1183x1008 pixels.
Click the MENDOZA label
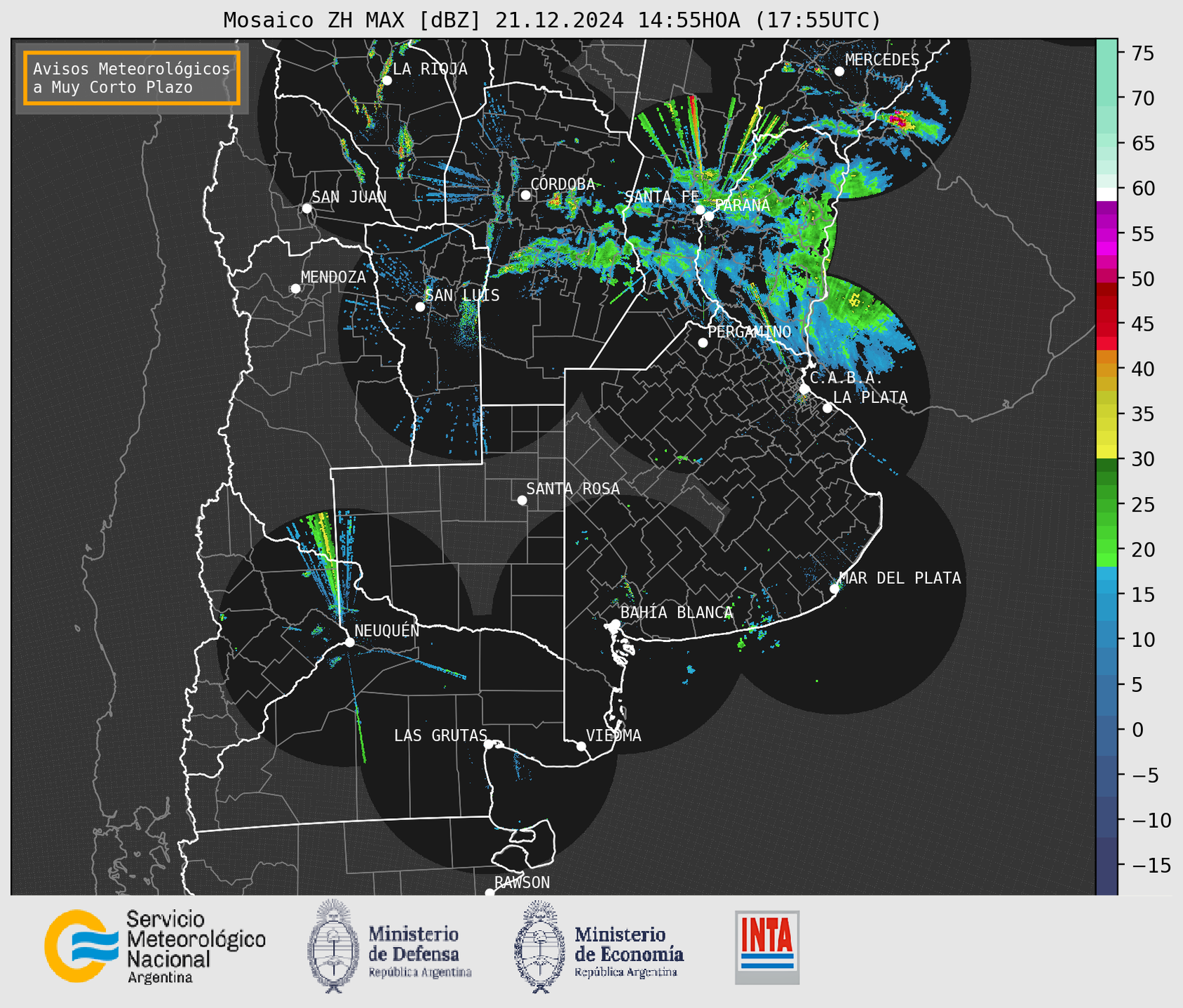tap(333, 277)
